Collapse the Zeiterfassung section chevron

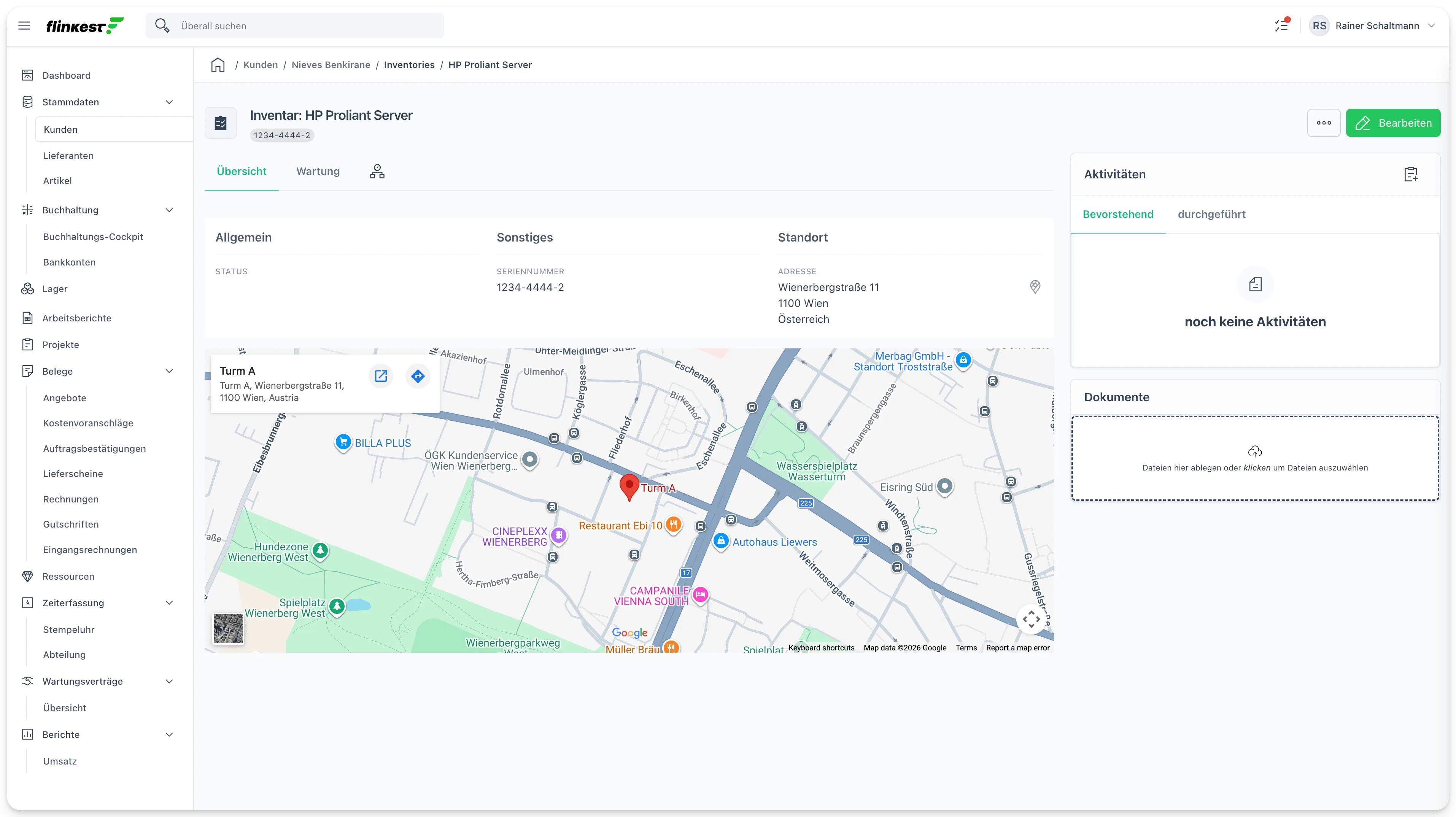coord(169,603)
